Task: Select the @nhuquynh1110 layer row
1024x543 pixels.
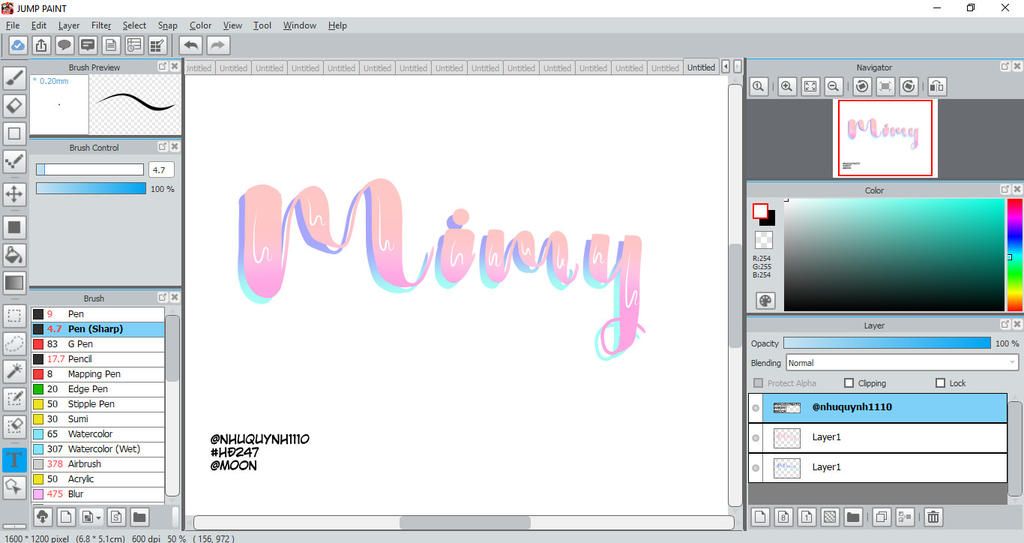Action: pos(878,408)
